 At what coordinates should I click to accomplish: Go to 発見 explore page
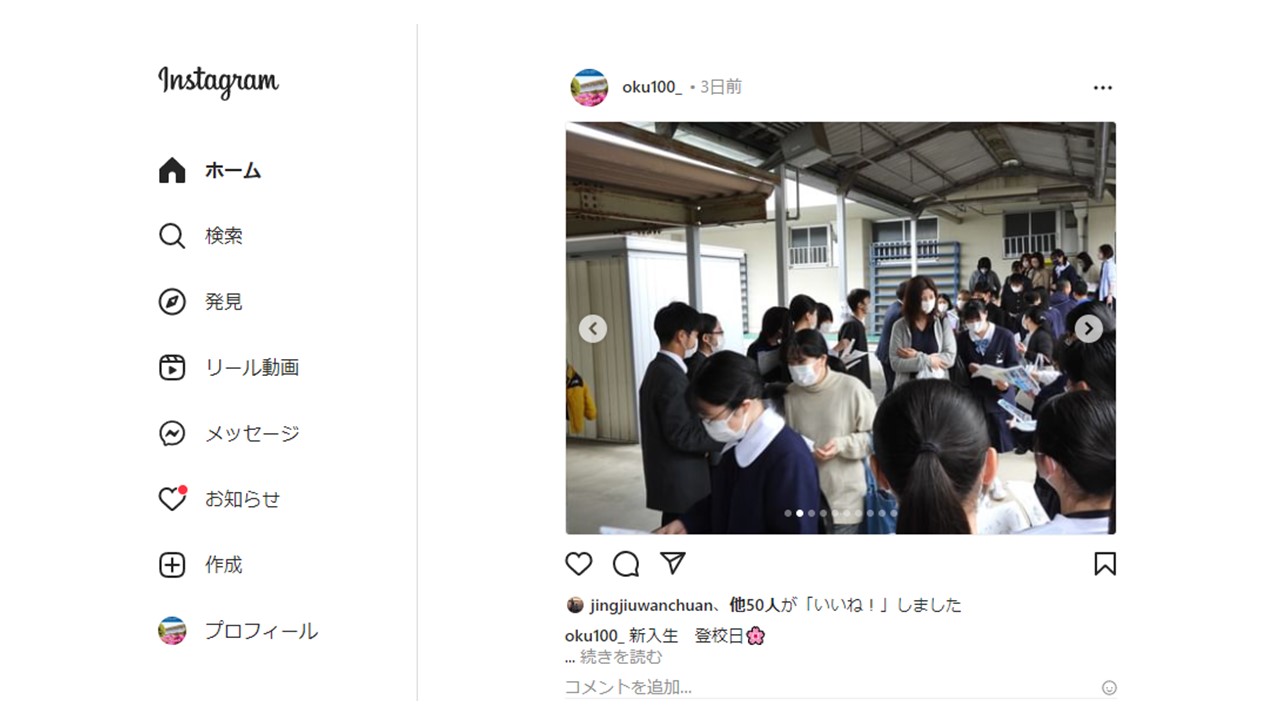(201, 302)
